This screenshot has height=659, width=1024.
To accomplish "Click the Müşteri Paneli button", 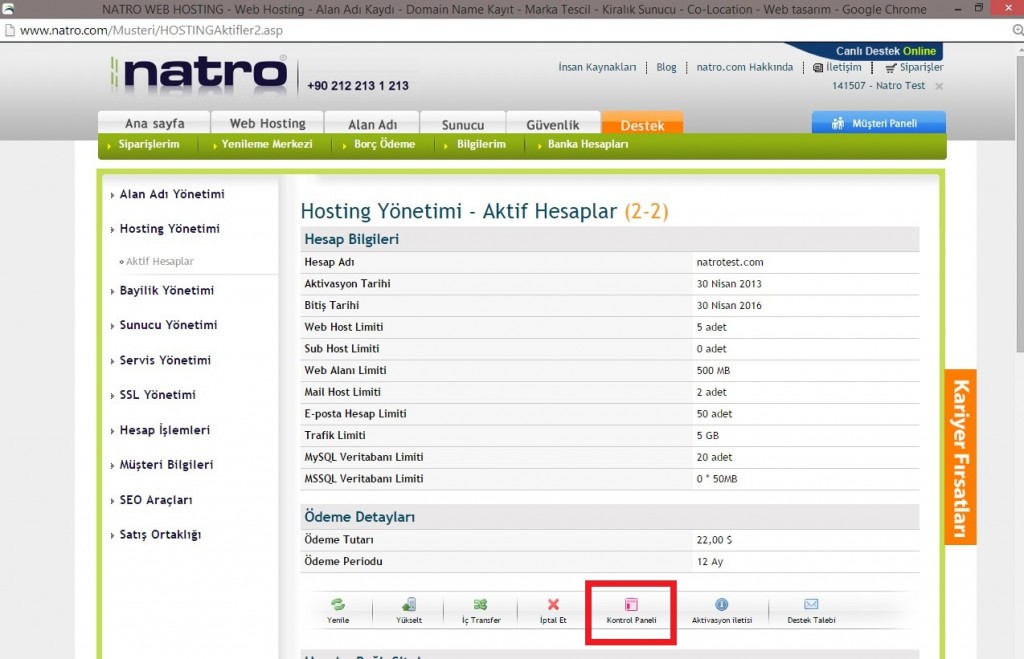I will 878,123.
